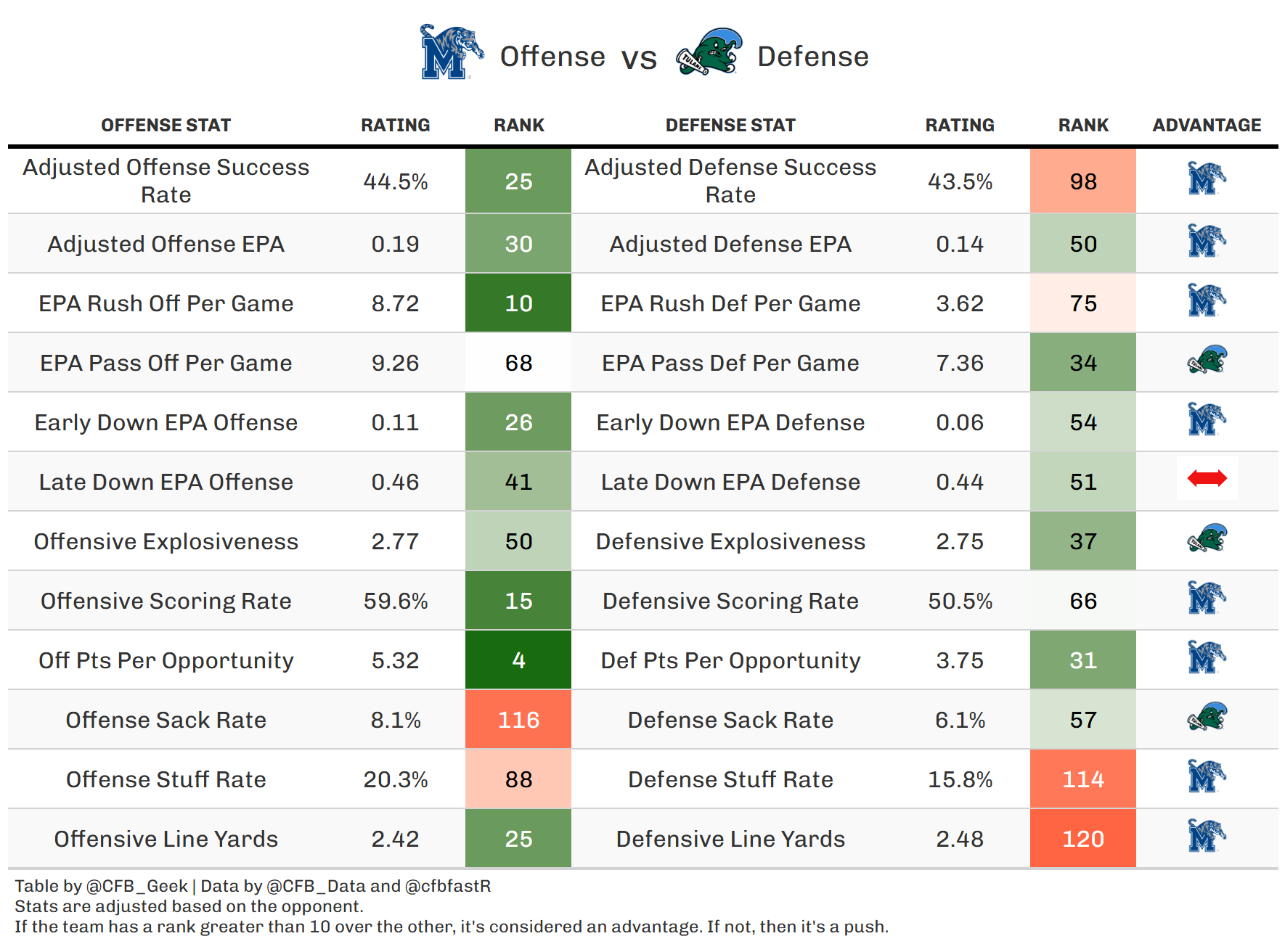Viewport: 1285px width, 952px height.
Task: Click Memphis advantage icon for Success Rate row
Action: pos(1207,179)
